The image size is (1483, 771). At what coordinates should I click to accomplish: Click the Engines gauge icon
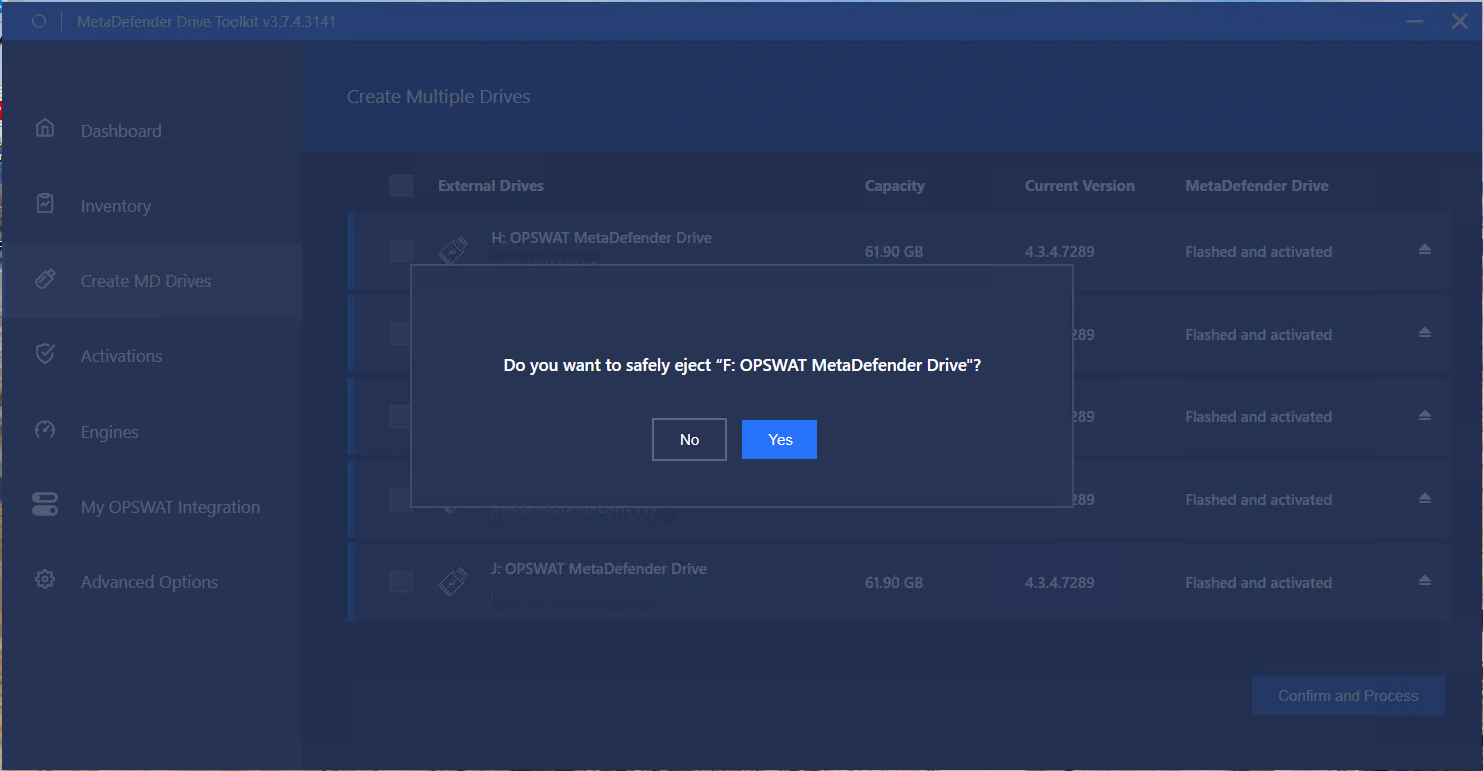click(x=44, y=430)
